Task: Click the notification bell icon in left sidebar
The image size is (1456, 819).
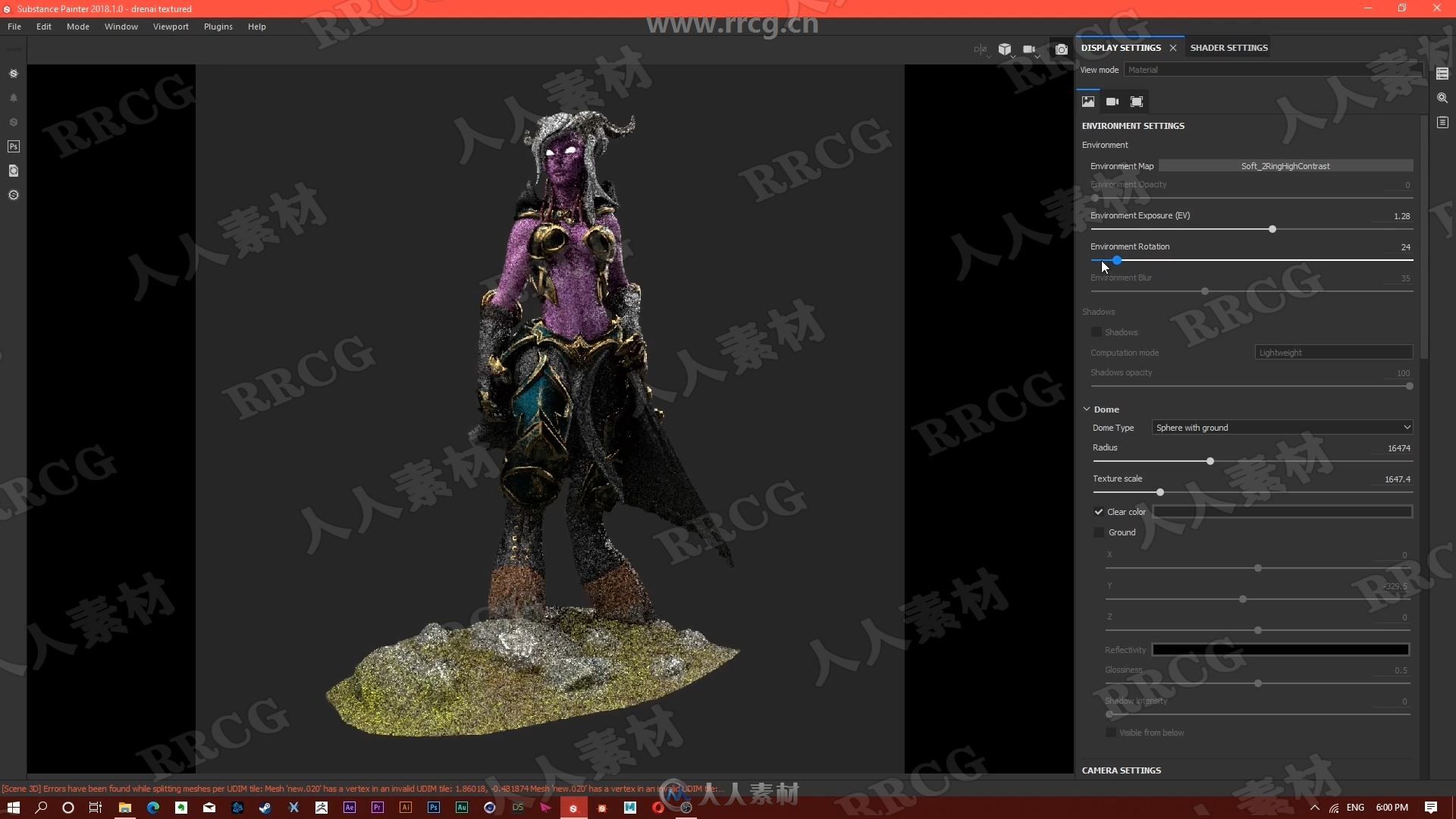Action: coord(13,98)
